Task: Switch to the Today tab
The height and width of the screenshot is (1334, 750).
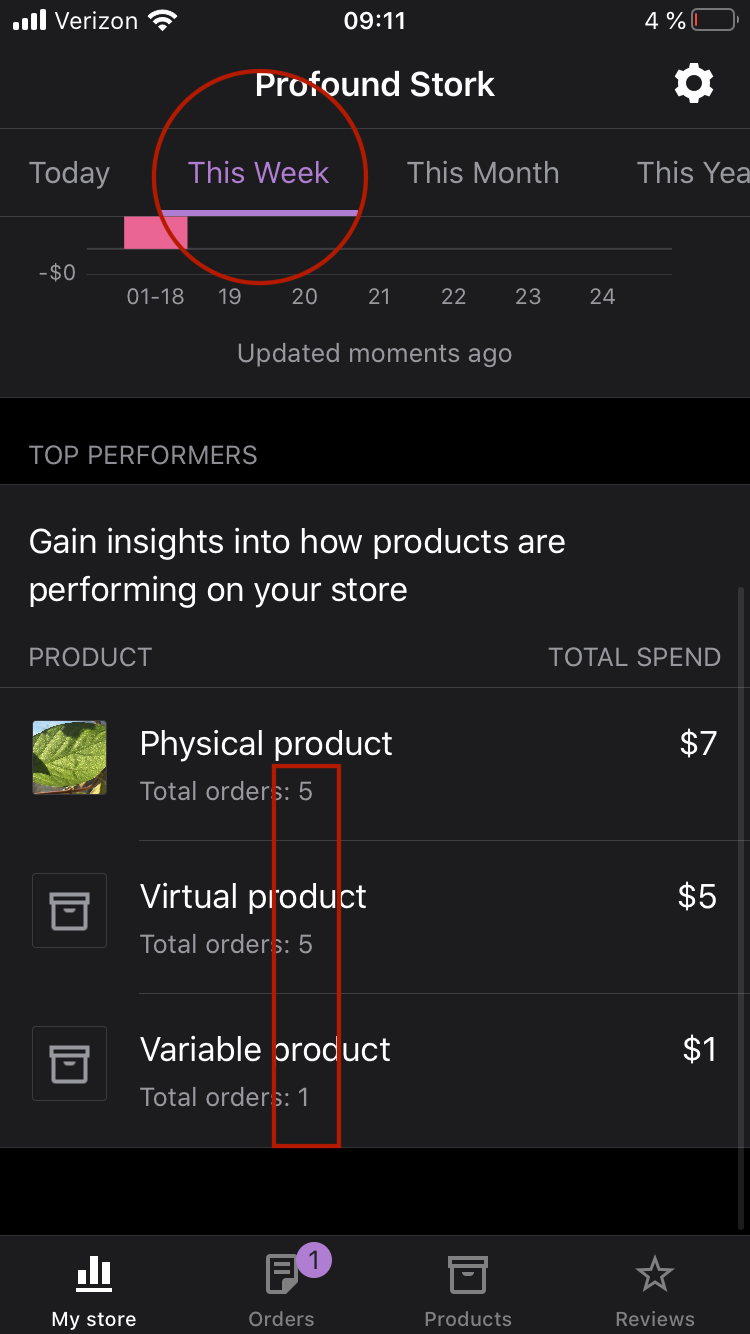Action: coord(69,173)
